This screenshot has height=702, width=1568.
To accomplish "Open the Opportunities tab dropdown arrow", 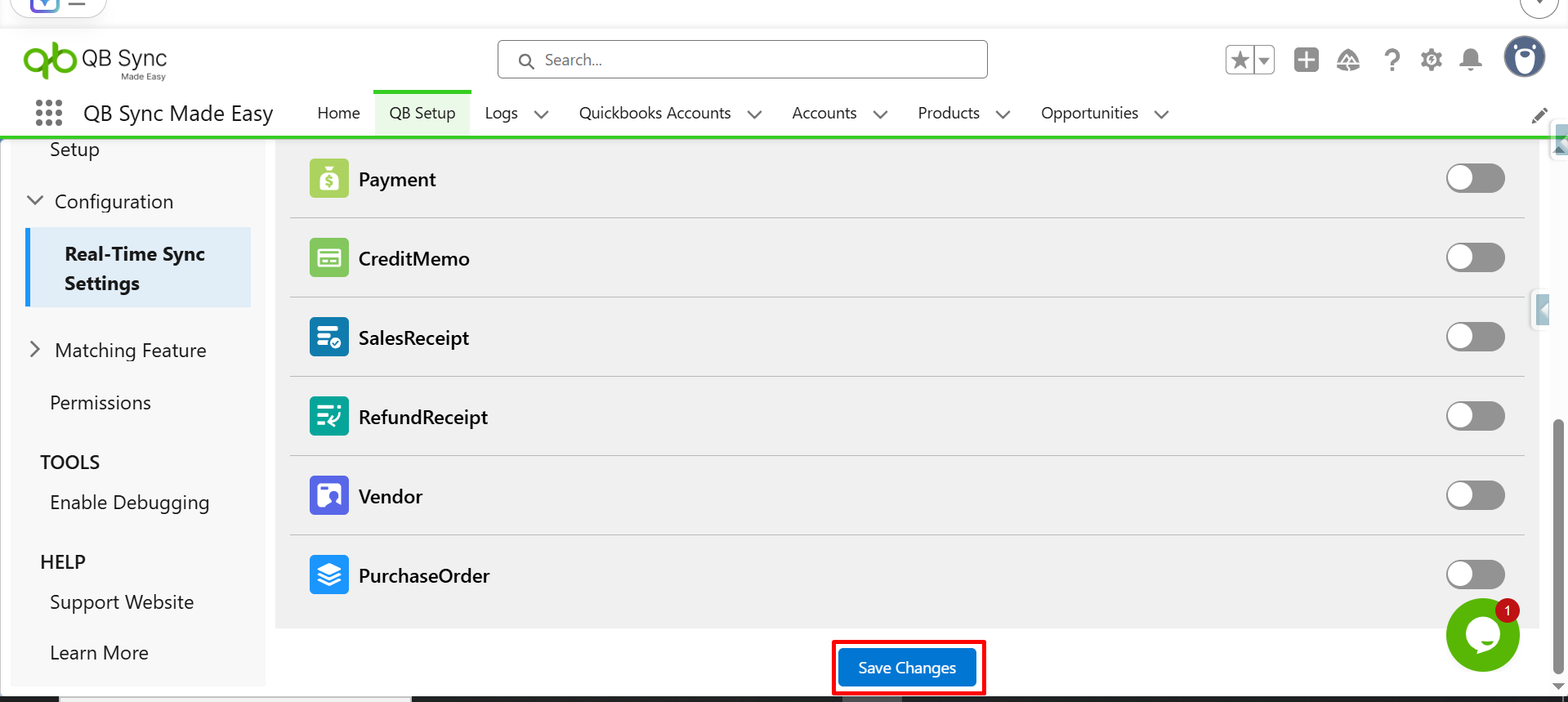I will (1161, 114).
